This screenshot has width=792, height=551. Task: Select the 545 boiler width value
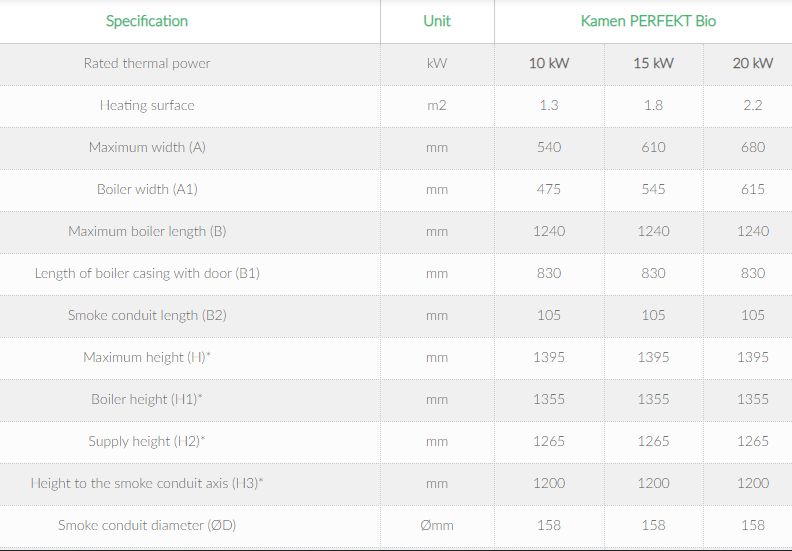click(653, 189)
